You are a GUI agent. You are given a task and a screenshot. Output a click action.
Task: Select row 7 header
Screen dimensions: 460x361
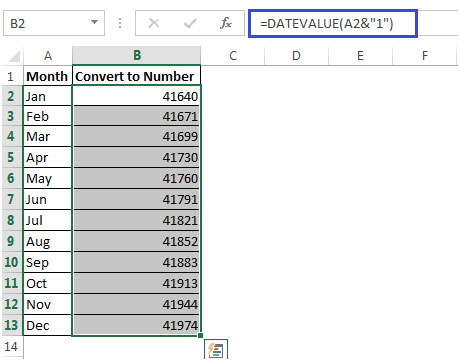(11, 199)
